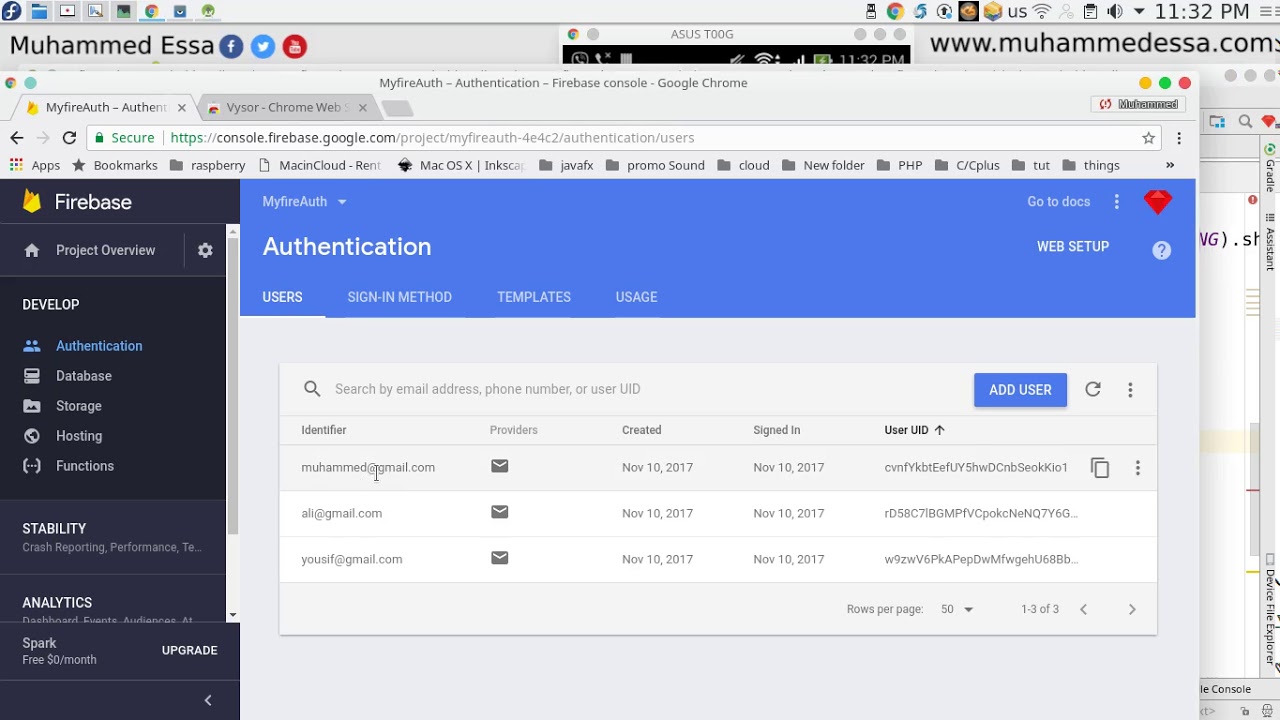
Task: Open the muhammed user row options menu
Action: click(x=1137, y=468)
